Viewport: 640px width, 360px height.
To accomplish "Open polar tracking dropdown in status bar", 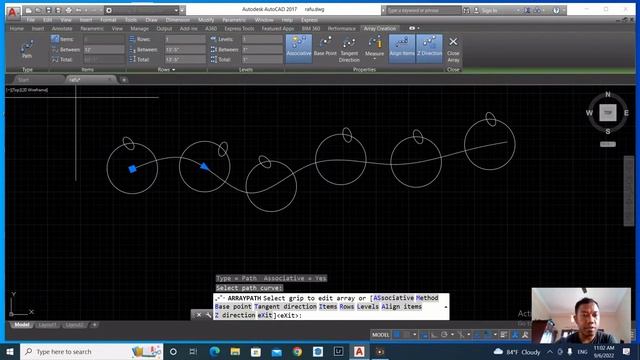I will click(x=452, y=335).
